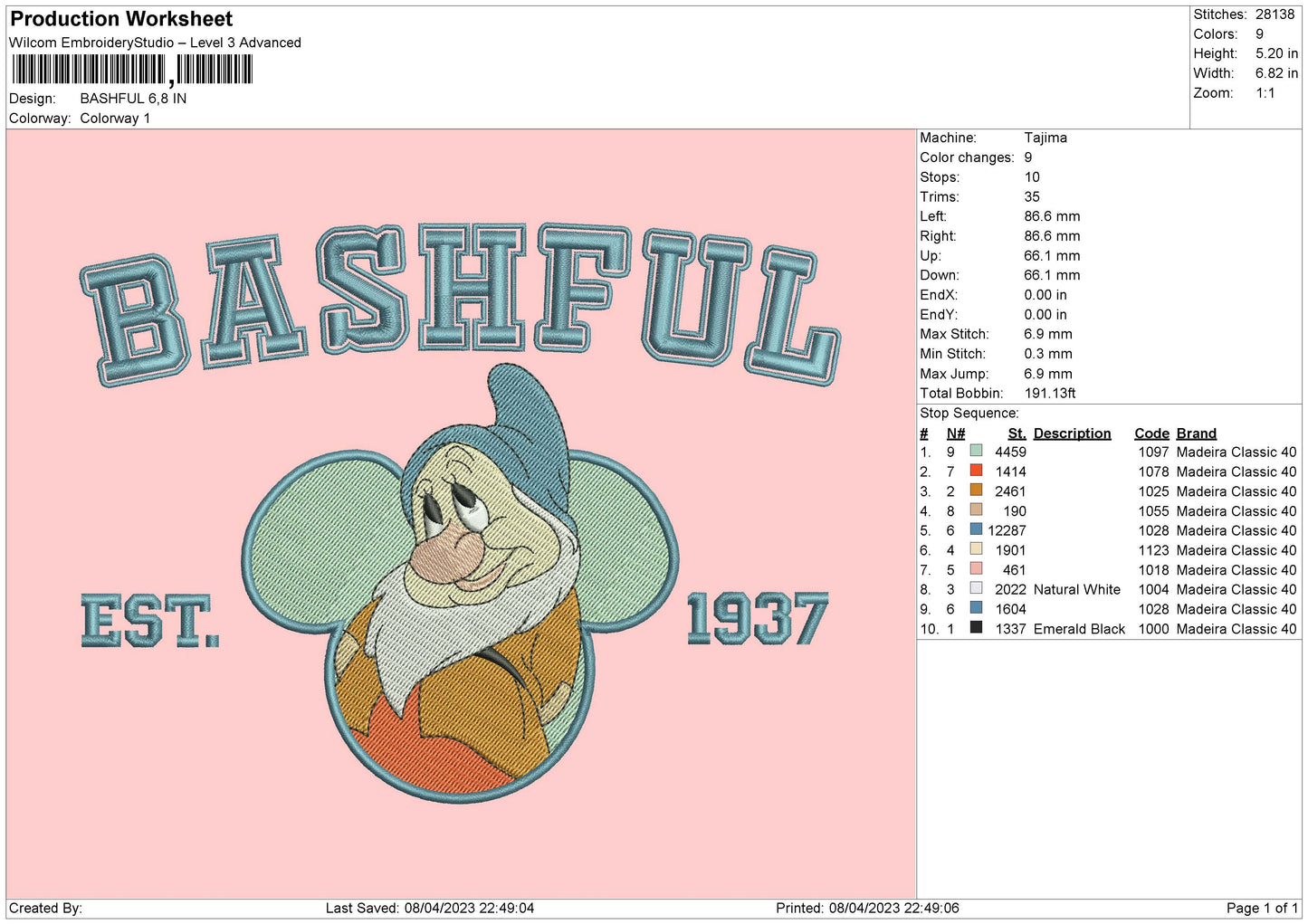The image size is (1308, 924).
Task: Click the pink swatch for stop 7
Action: click(976, 569)
